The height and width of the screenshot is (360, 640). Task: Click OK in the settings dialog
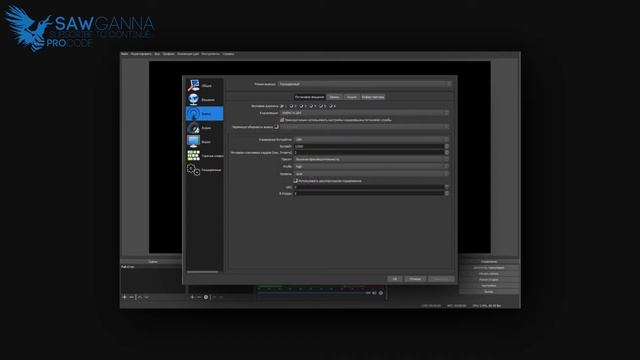tap(395, 279)
